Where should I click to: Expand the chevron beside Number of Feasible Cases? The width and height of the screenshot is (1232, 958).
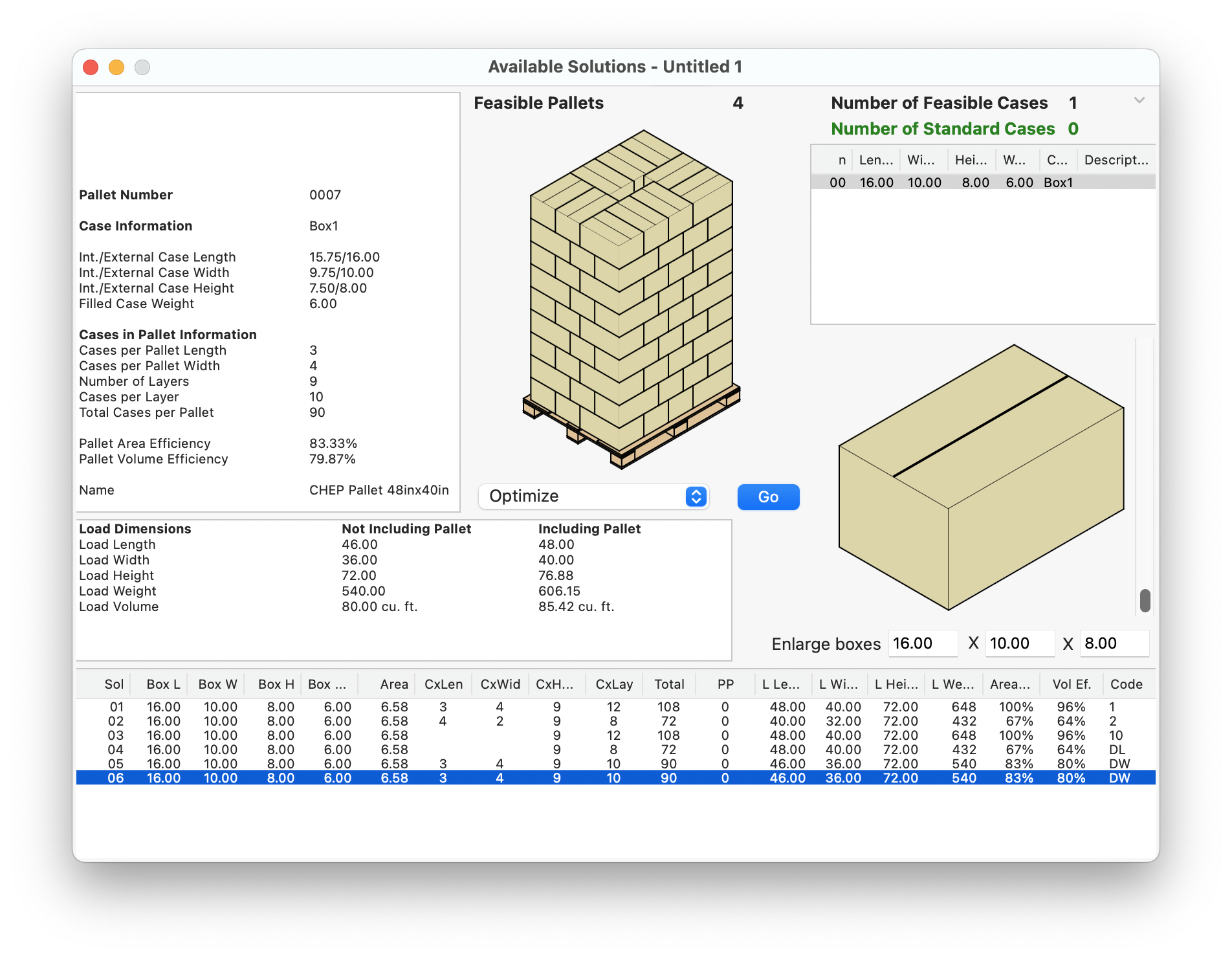tap(1139, 101)
